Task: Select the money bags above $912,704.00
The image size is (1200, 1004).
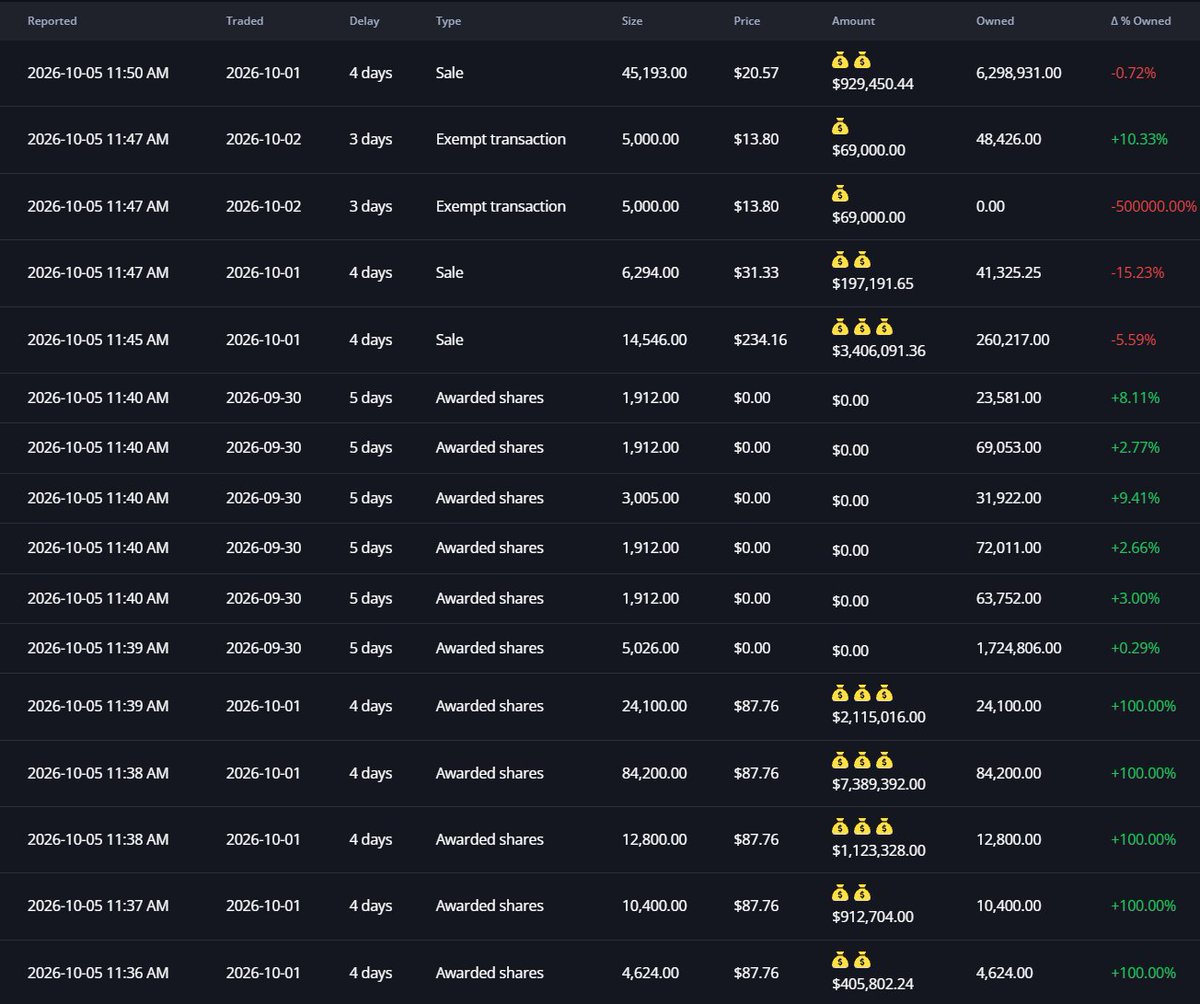Action: click(x=852, y=893)
